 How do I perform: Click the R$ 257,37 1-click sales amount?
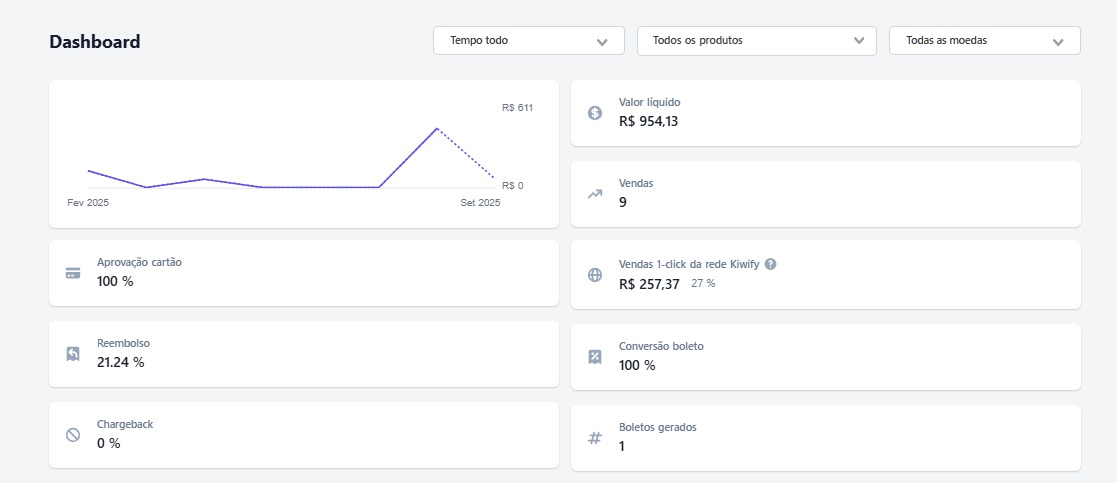(649, 284)
